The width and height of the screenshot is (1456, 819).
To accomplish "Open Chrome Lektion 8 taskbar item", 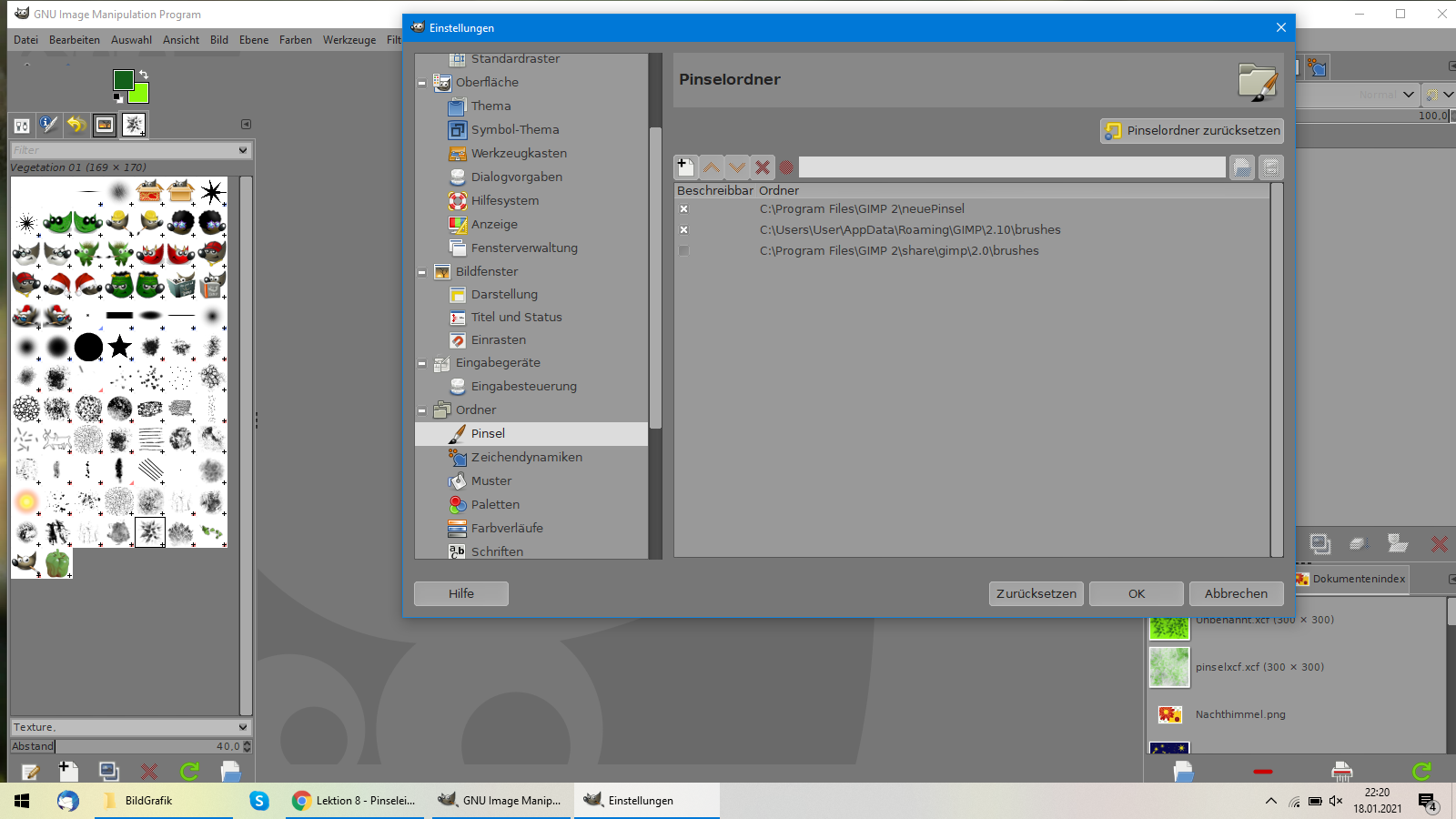I will pos(354,801).
